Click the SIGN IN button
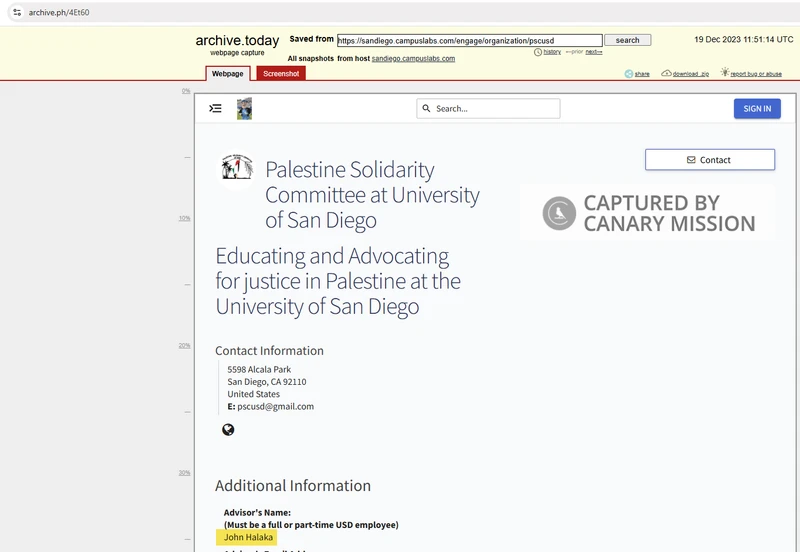This screenshot has height=552, width=800. pyautogui.click(x=757, y=108)
